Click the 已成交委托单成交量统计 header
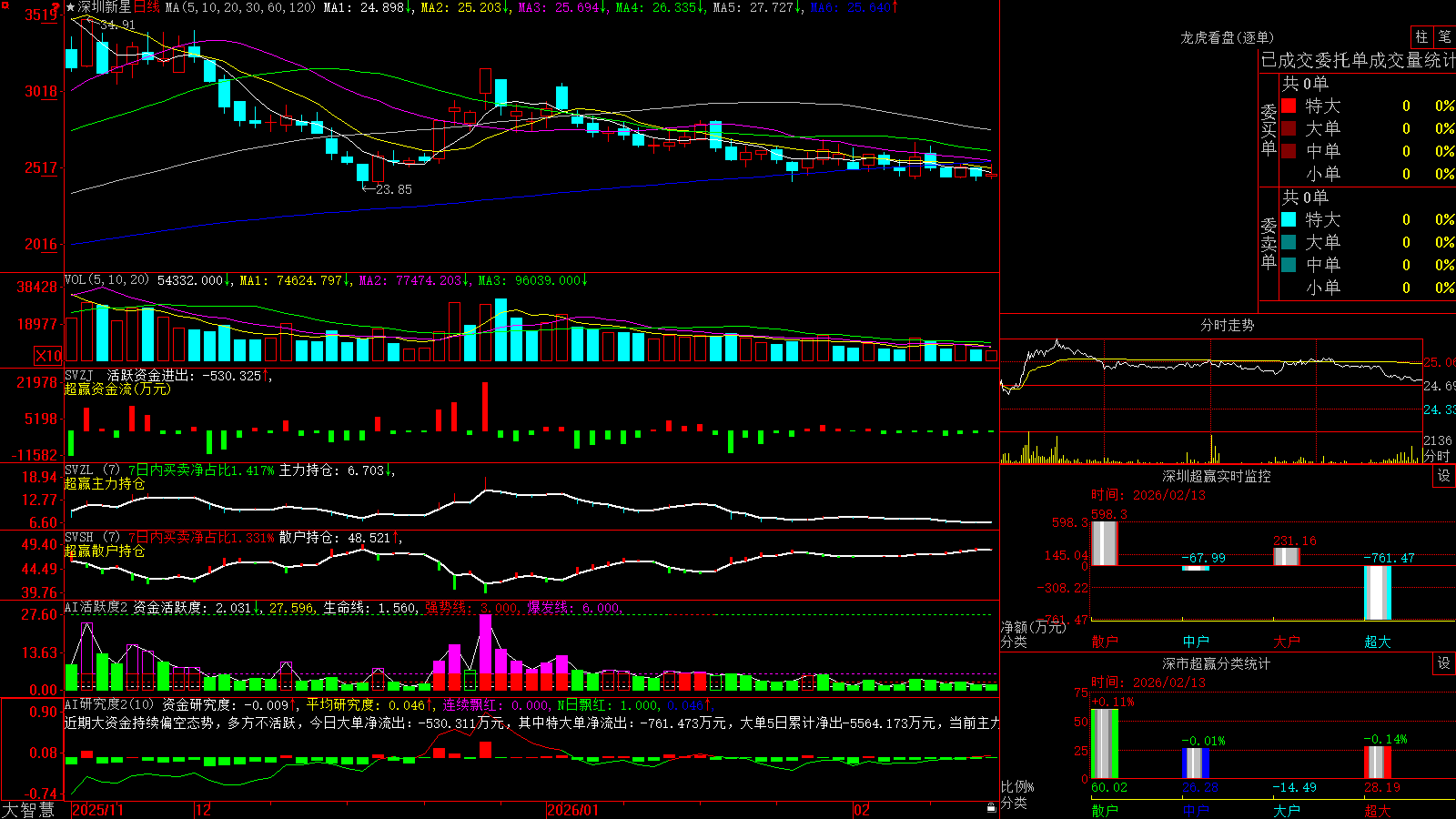1456x819 pixels. tap(1358, 60)
